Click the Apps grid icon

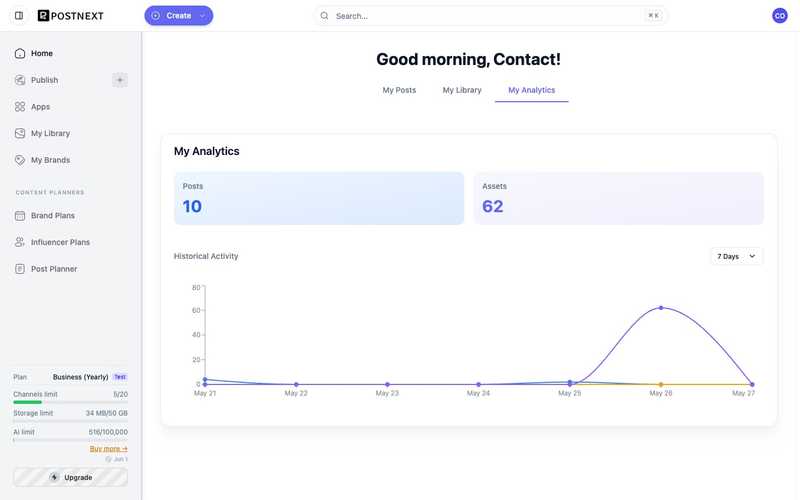(x=20, y=107)
